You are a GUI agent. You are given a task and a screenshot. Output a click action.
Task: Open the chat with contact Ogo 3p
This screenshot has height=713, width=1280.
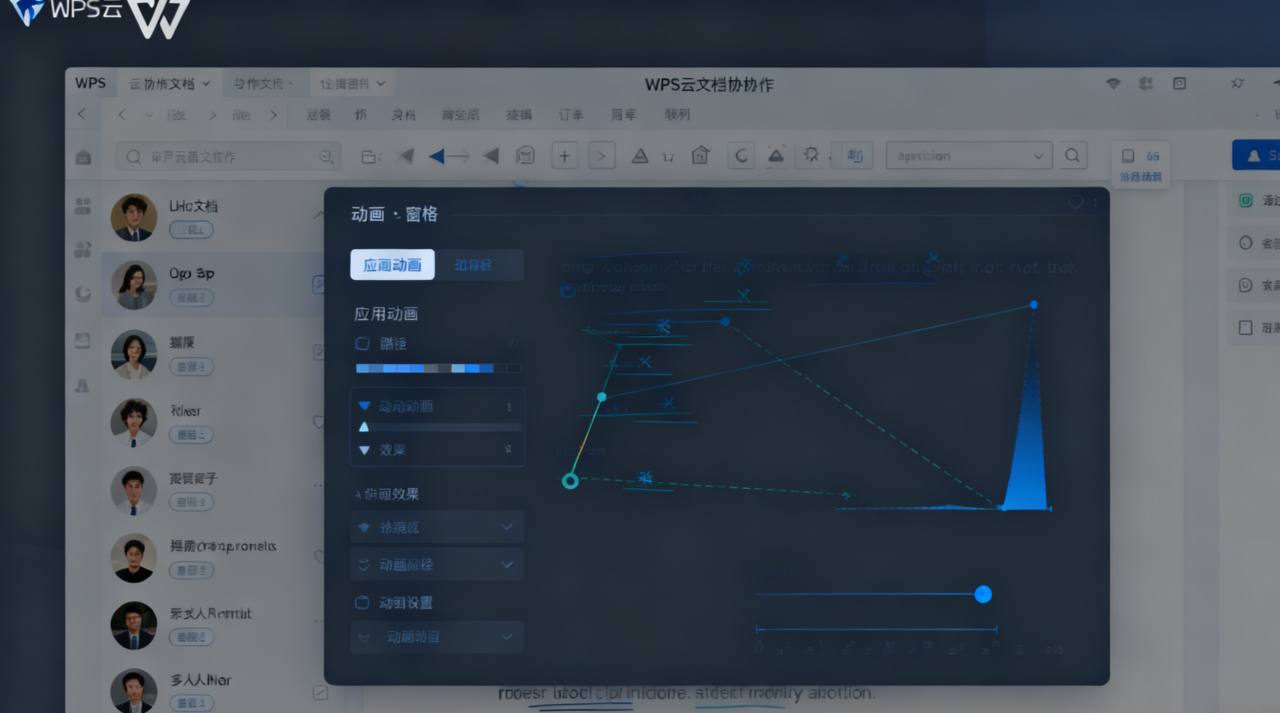coord(200,284)
